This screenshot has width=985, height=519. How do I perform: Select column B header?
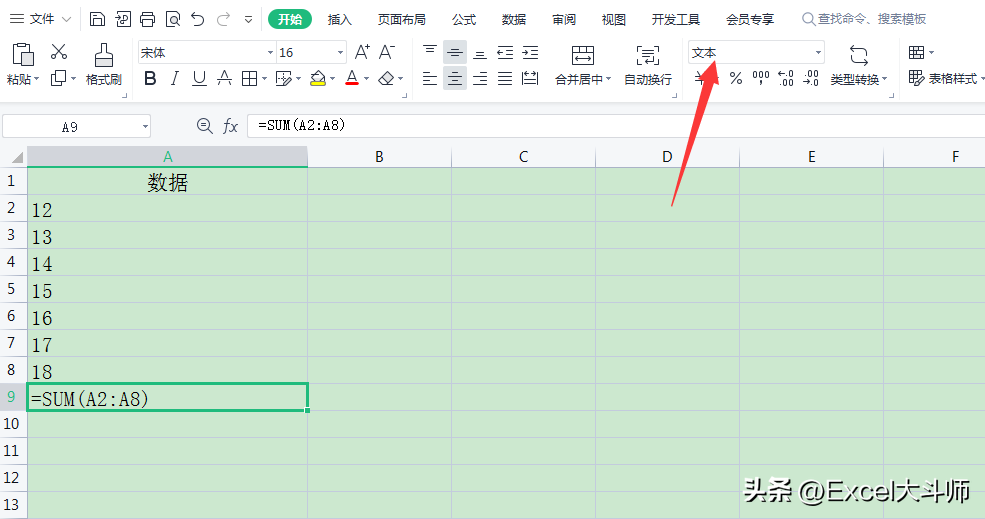(x=379, y=156)
